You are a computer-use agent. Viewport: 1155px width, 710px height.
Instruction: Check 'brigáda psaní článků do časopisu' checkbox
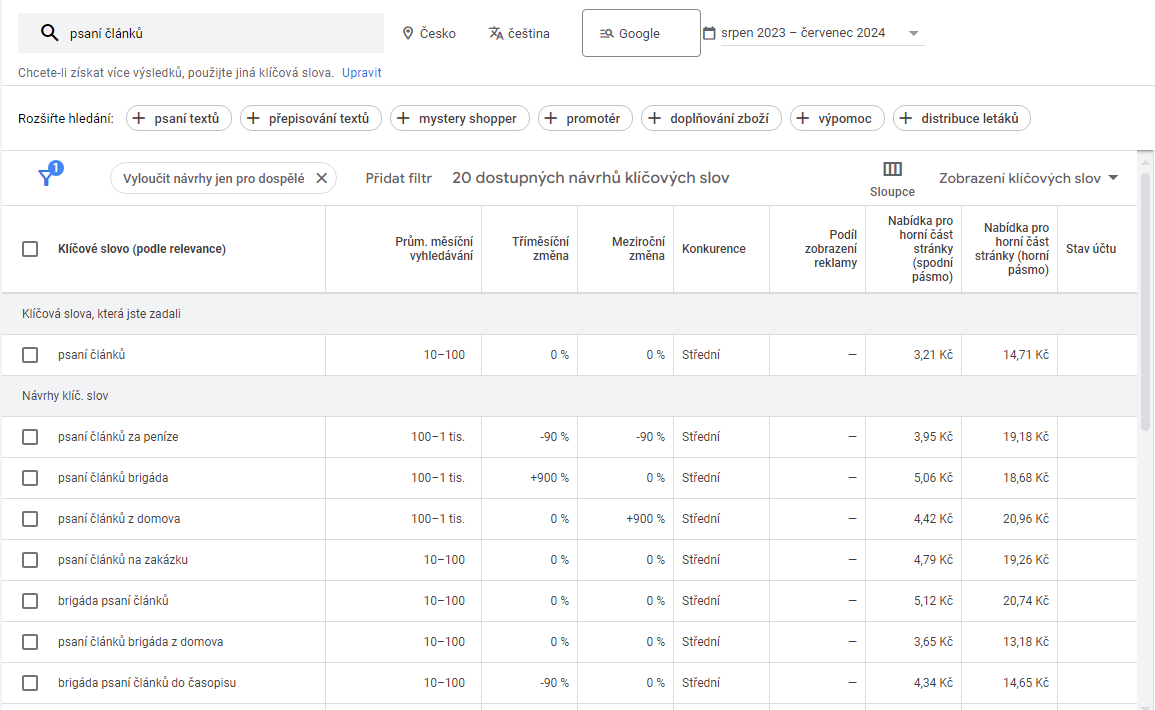pos(30,683)
